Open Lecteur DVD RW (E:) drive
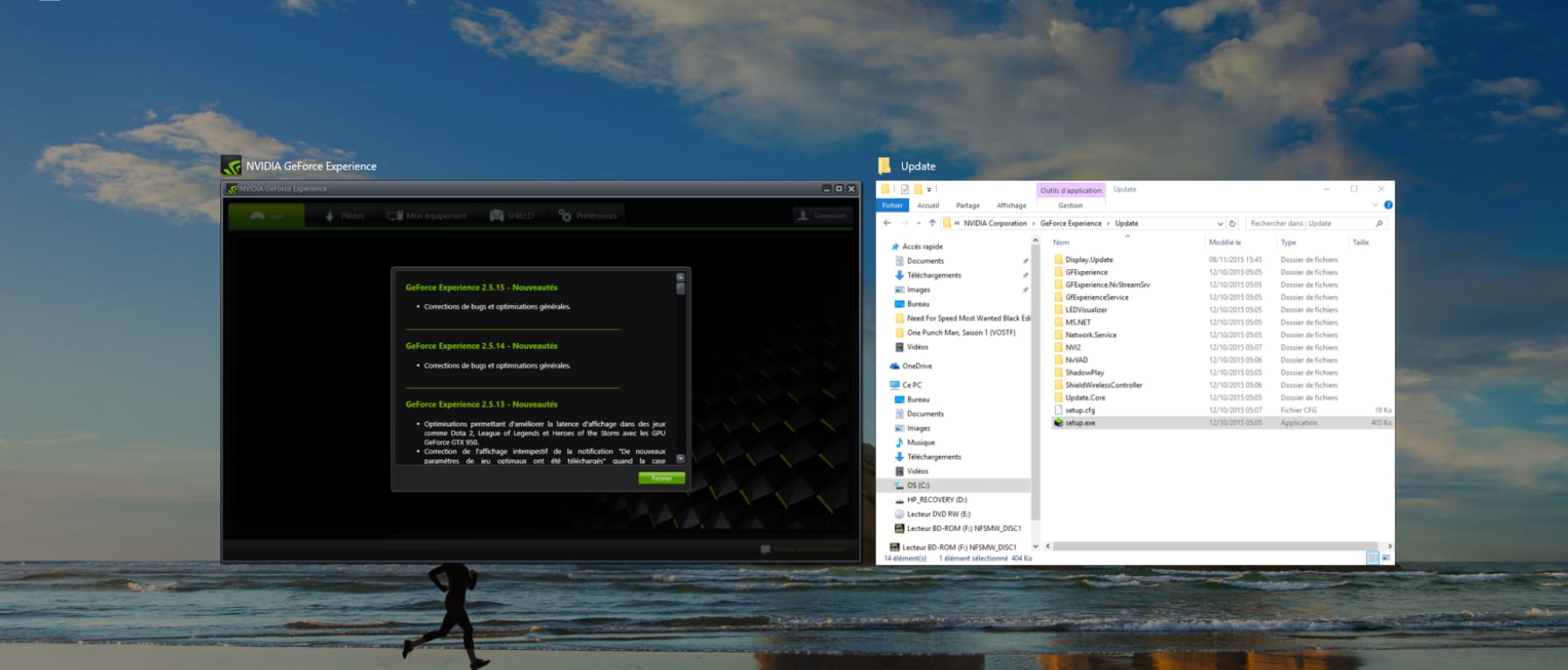1568x670 pixels. [933, 515]
